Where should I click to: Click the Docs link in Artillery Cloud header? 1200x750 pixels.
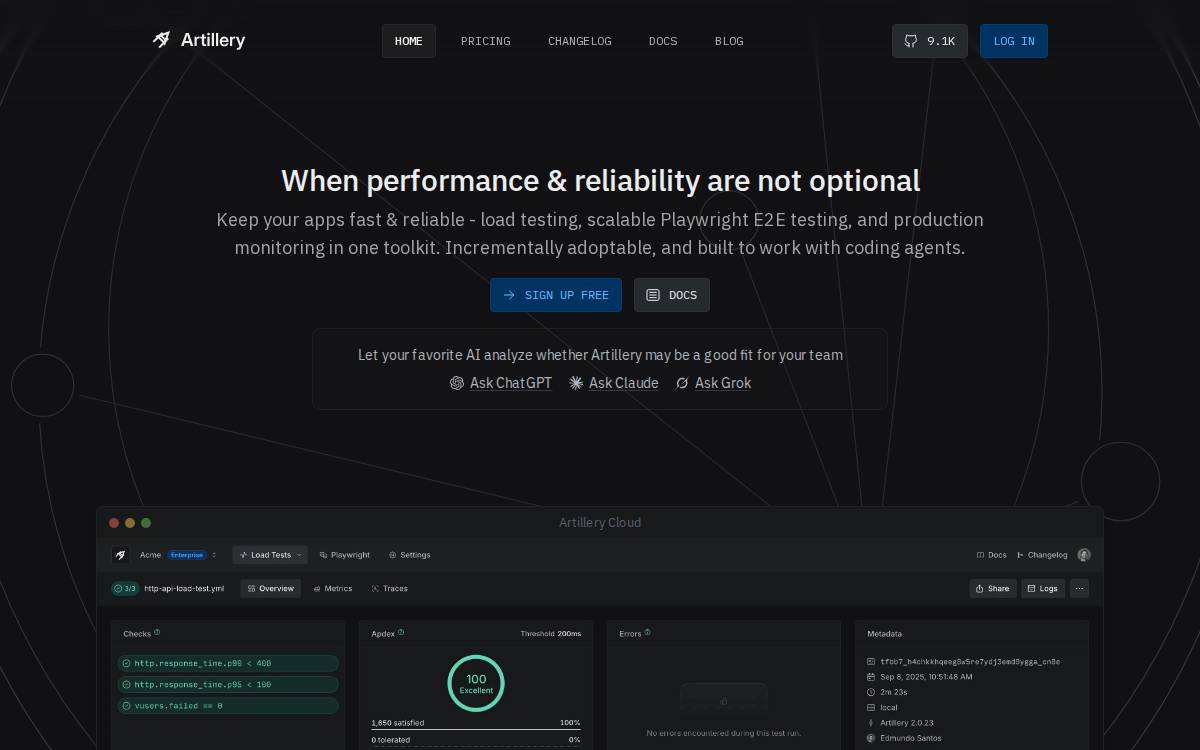coord(992,555)
